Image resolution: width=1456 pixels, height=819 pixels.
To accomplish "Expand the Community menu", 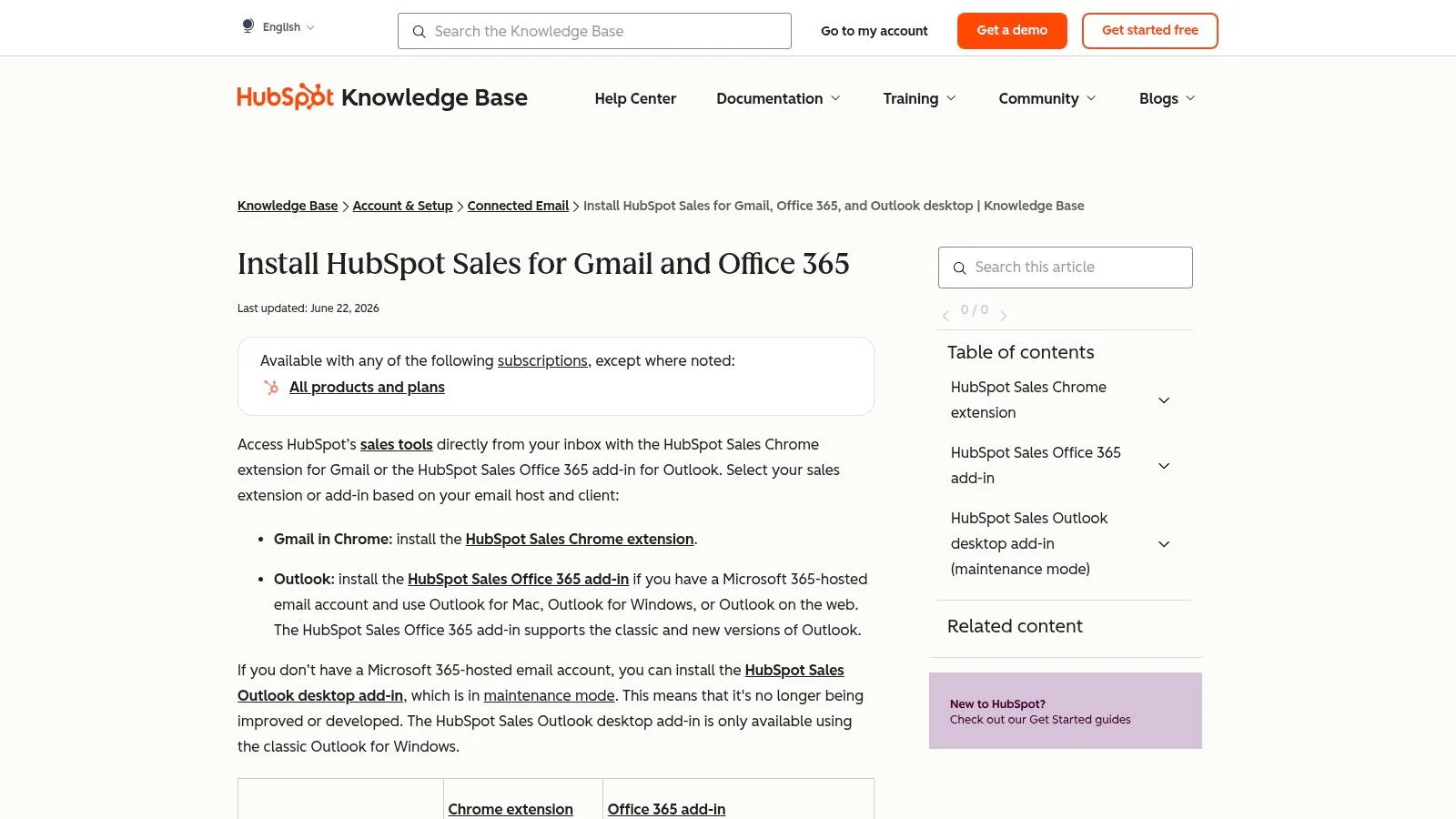I will tap(1047, 98).
